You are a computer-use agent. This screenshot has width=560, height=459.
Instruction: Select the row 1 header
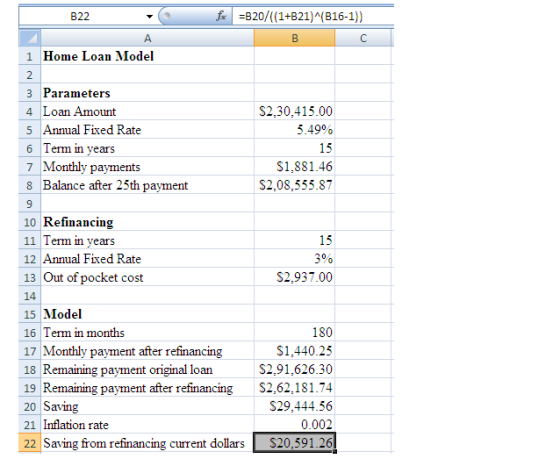[x=30, y=56]
